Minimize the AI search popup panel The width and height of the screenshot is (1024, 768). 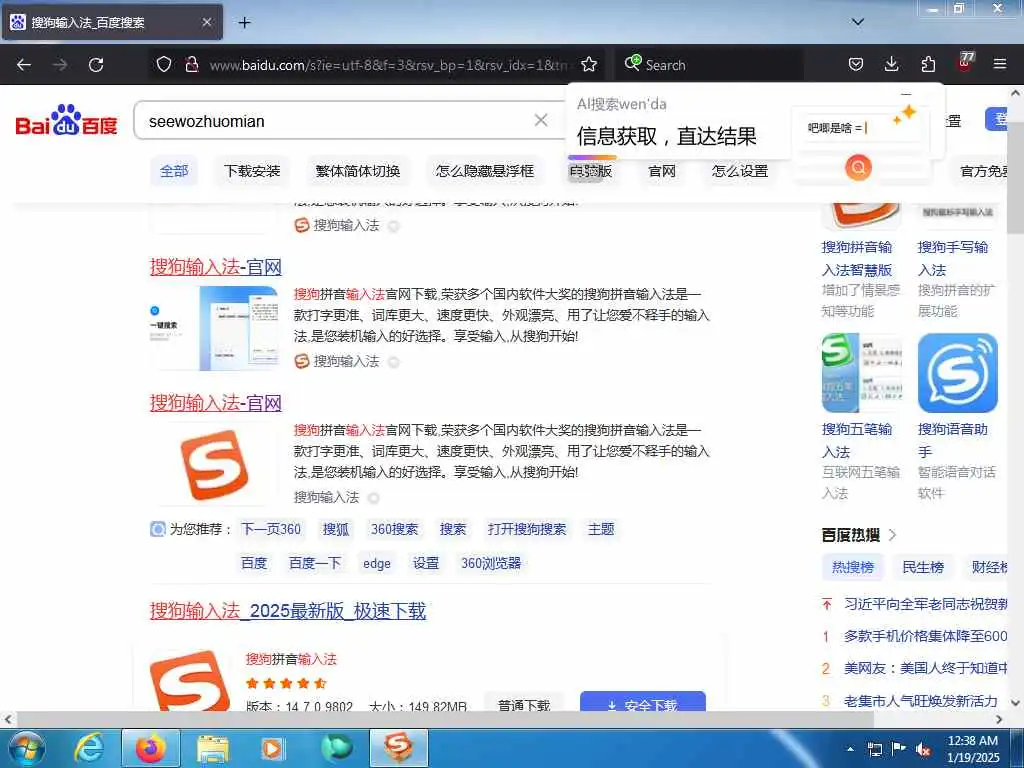906,93
